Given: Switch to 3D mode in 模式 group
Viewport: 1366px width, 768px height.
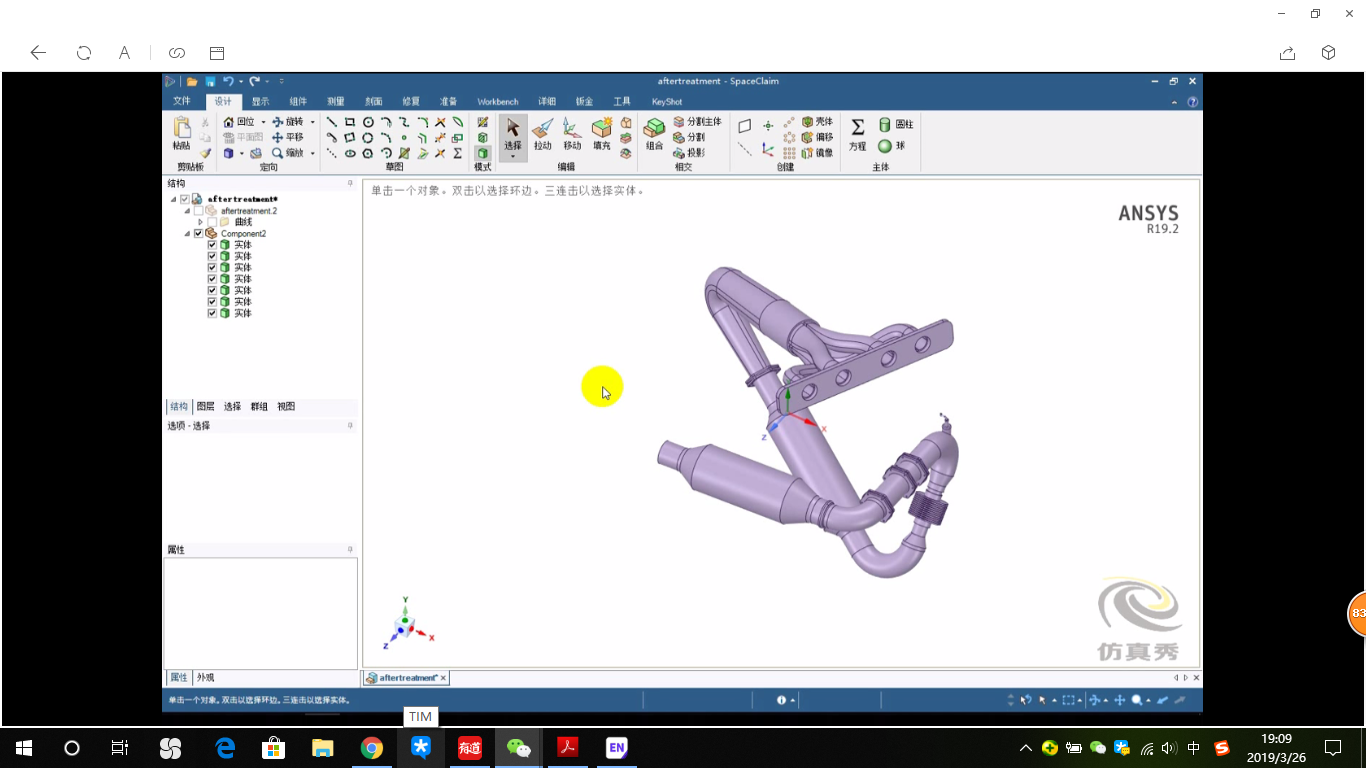Looking at the screenshot, I should 483,153.
